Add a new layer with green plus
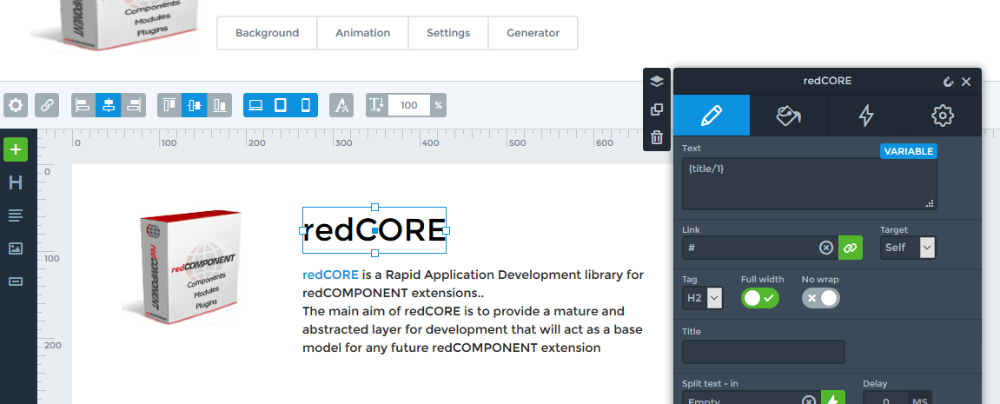Viewport: 1000px width, 404px height. pyautogui.click(x=15, y=150)
